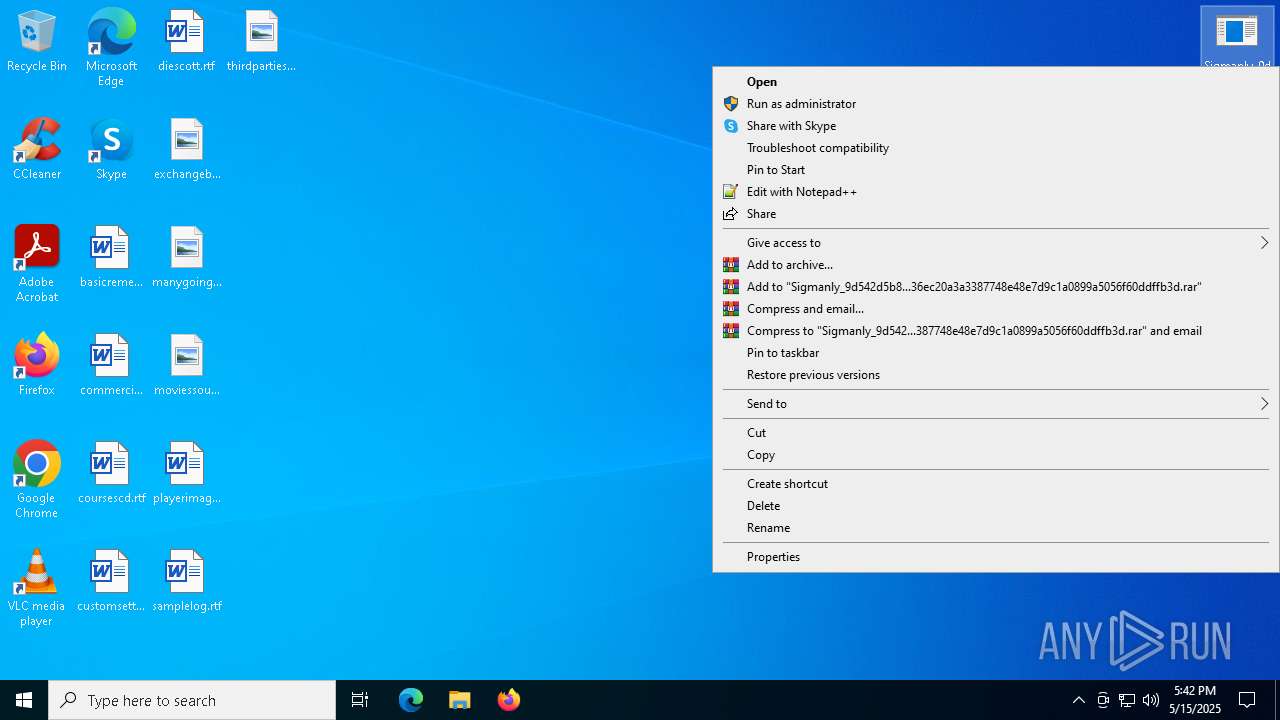The width and height of the screenshot is (1280, 720).
Task: Choose Create shortcut
Action: pyautogui.click(x=996, y=484)
